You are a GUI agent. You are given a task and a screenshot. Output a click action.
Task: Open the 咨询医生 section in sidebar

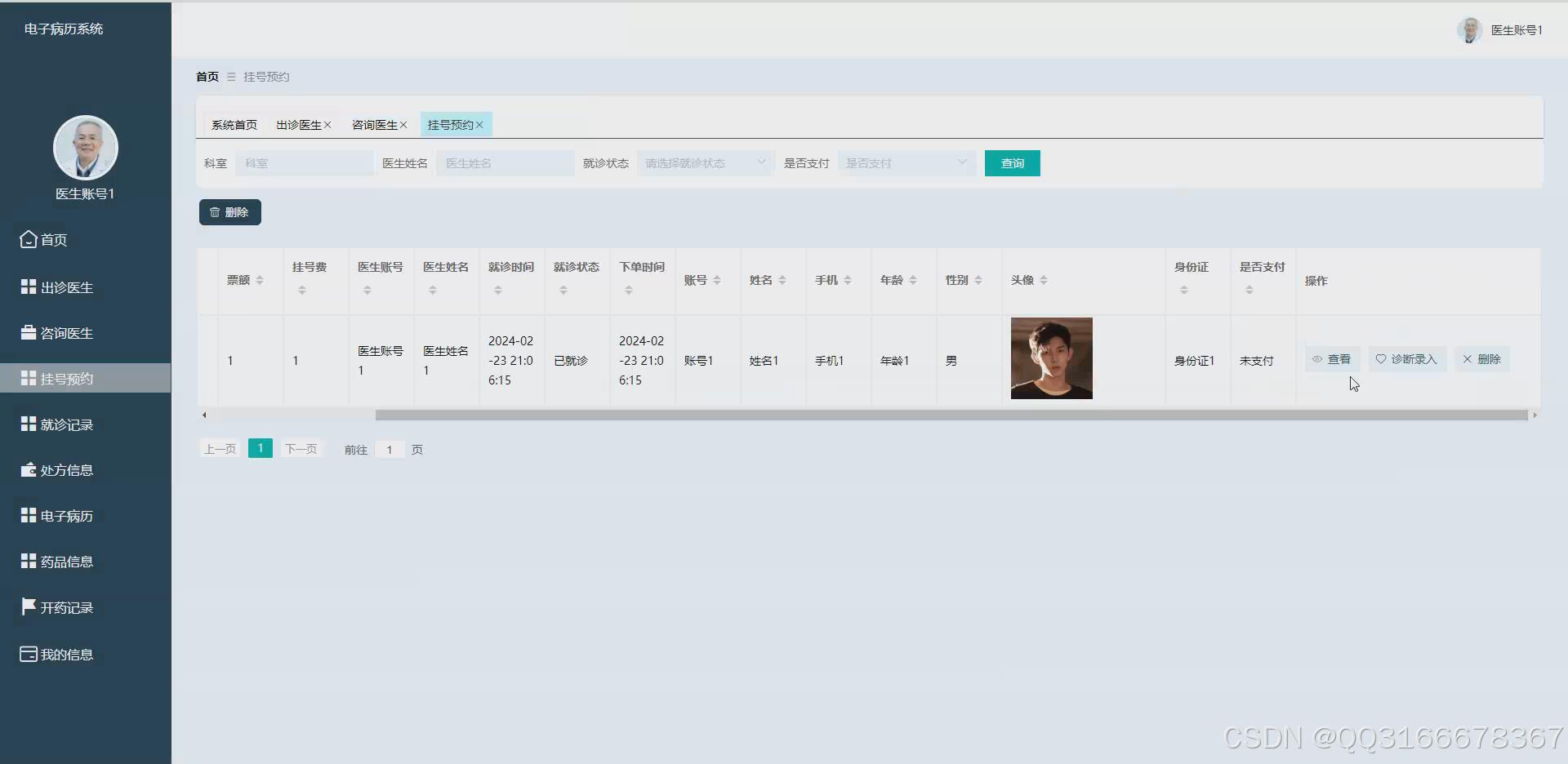65,332
